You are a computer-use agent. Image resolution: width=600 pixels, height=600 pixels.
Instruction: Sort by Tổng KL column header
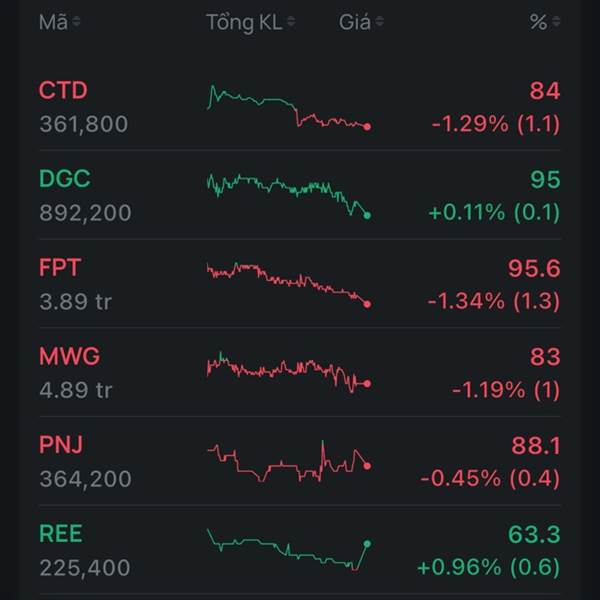251,22
